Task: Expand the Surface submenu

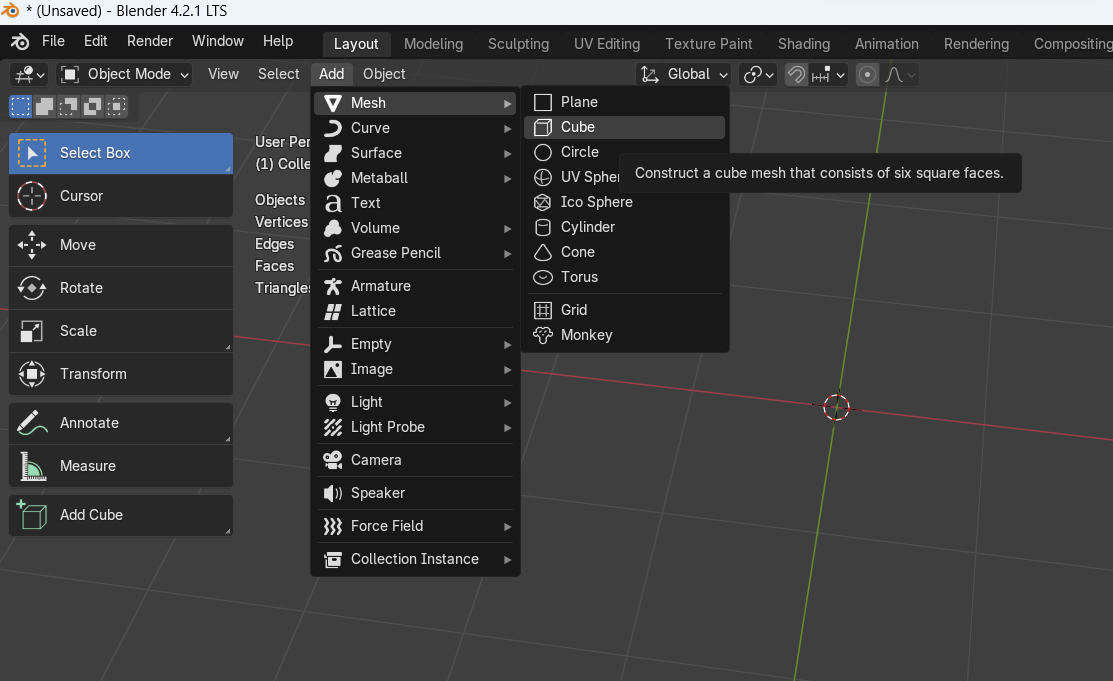Action: pyautogui.click(x=415, y=153)
